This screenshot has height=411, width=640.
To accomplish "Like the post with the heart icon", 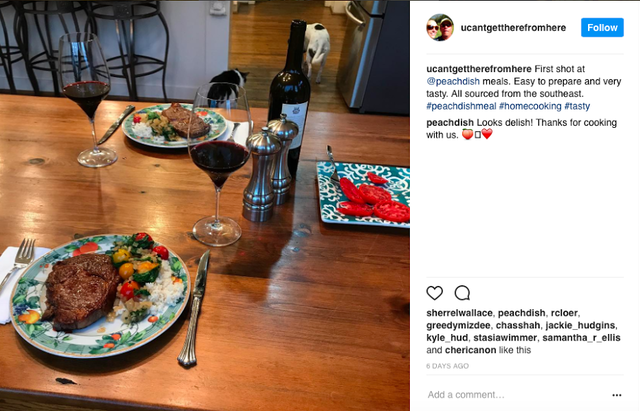I will (434, 293).
